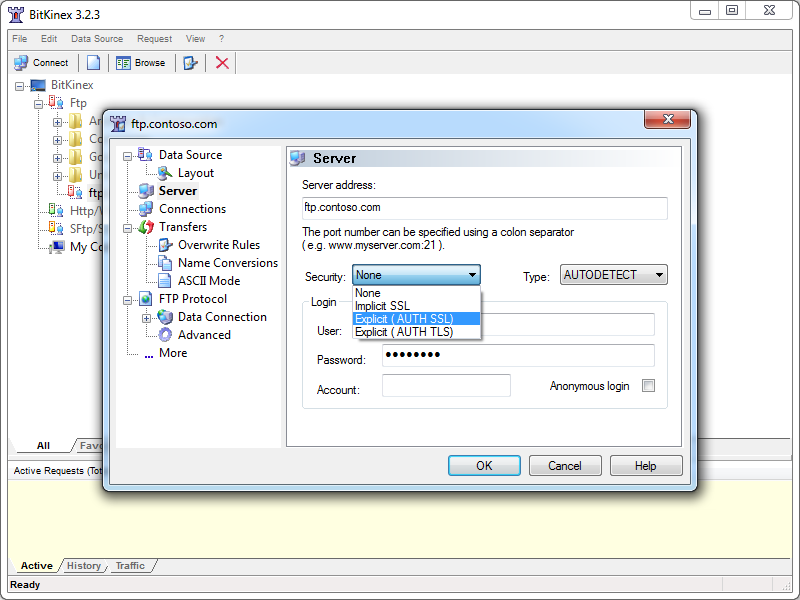Select the Layout item in settings tree
Screen dimensions: 800x600
195,173
